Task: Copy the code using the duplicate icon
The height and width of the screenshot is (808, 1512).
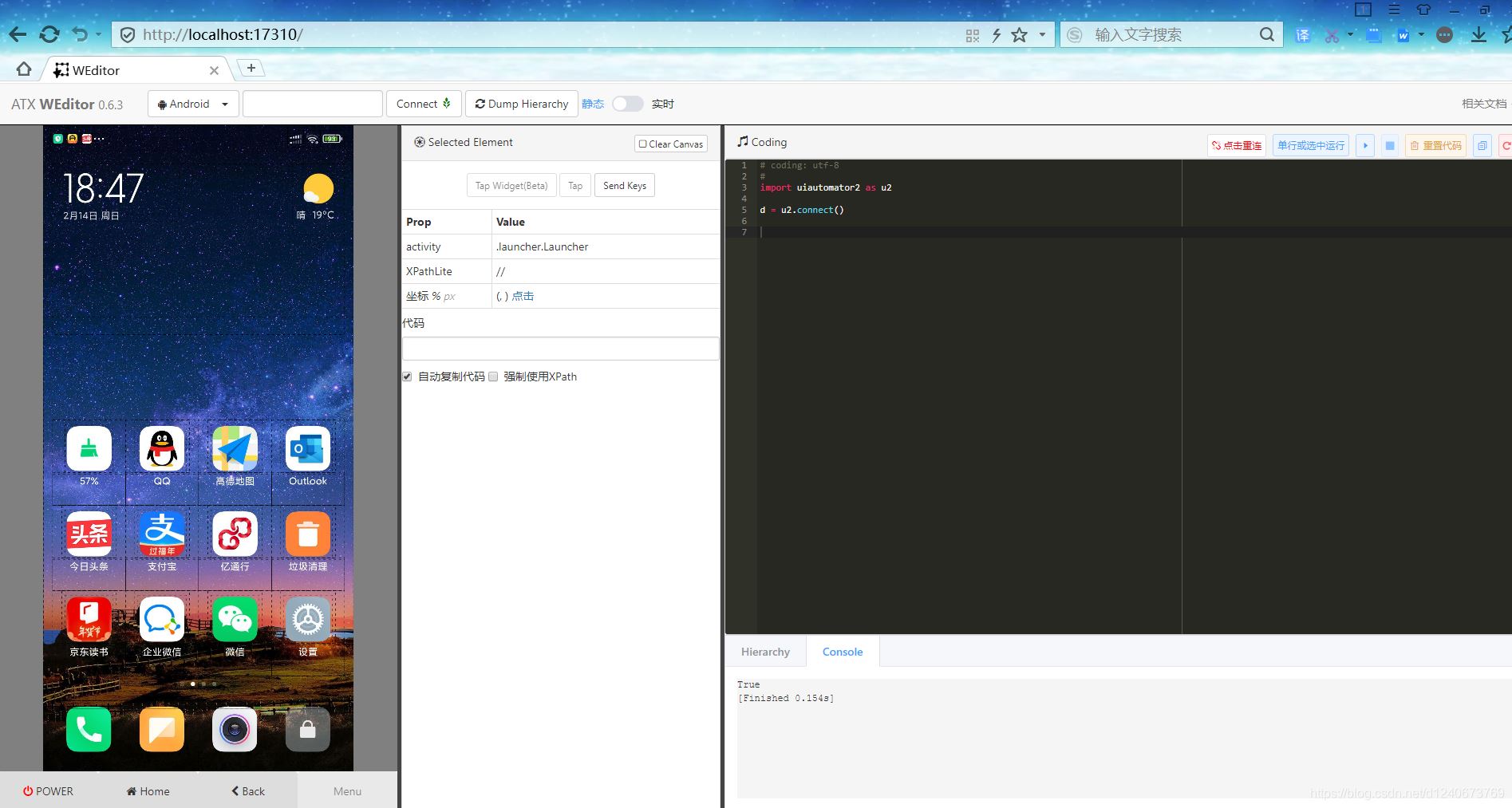Action: [1482, 145]
